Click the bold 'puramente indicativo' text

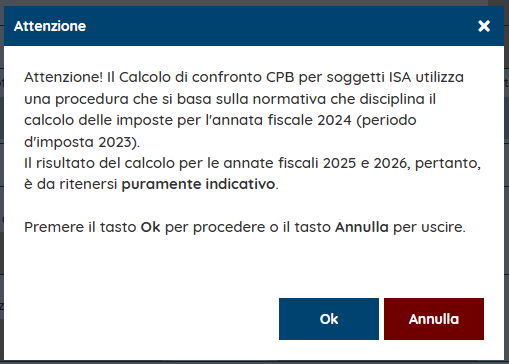(x=198, y=184)
